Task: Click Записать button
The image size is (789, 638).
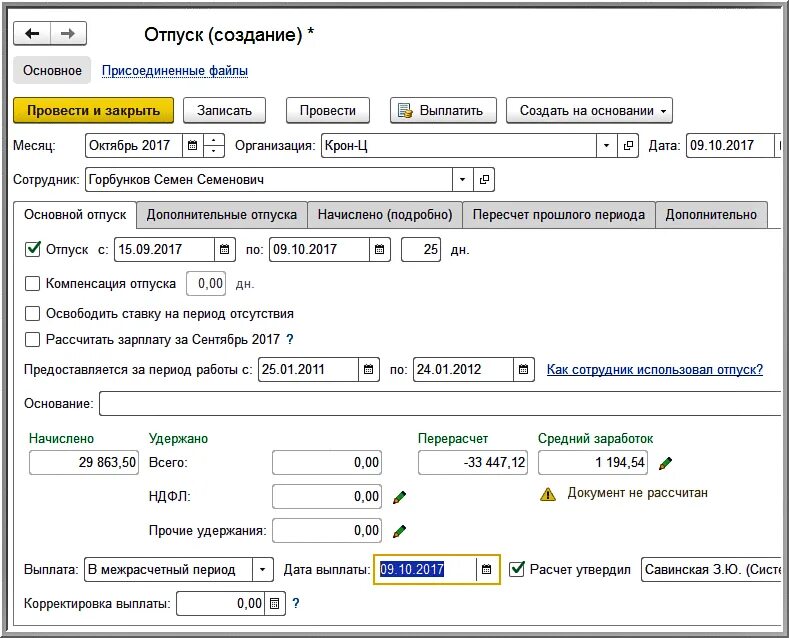Action: click(224, 111)
